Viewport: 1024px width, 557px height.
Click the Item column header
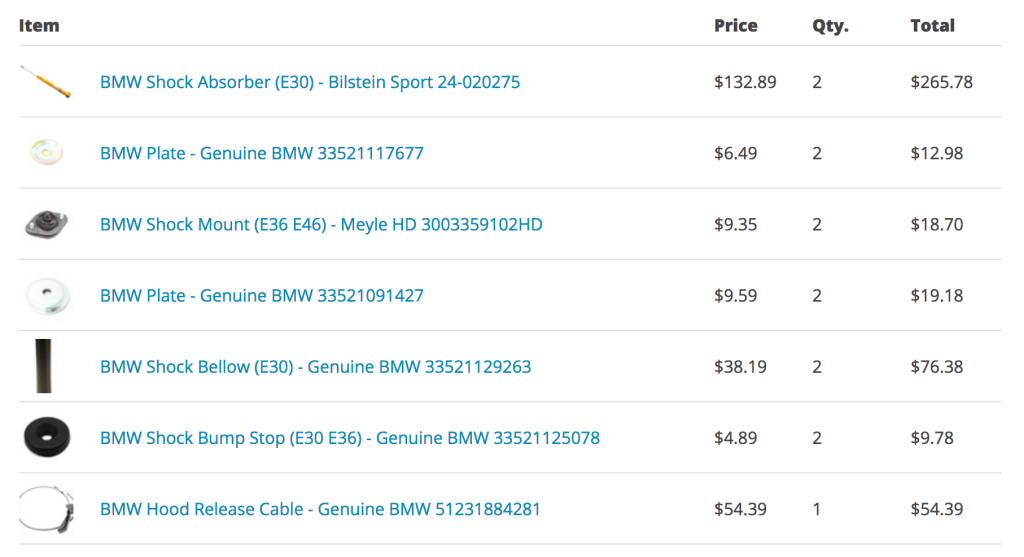coord(39,25)
